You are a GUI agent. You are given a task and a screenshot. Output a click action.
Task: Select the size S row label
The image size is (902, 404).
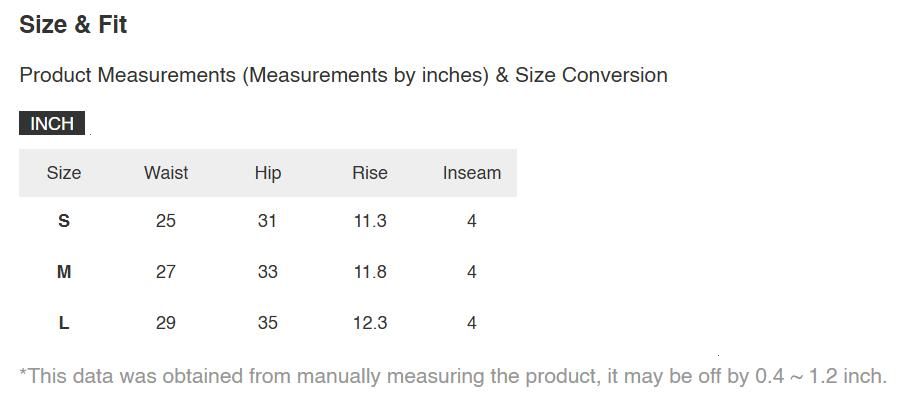point(64,221)
